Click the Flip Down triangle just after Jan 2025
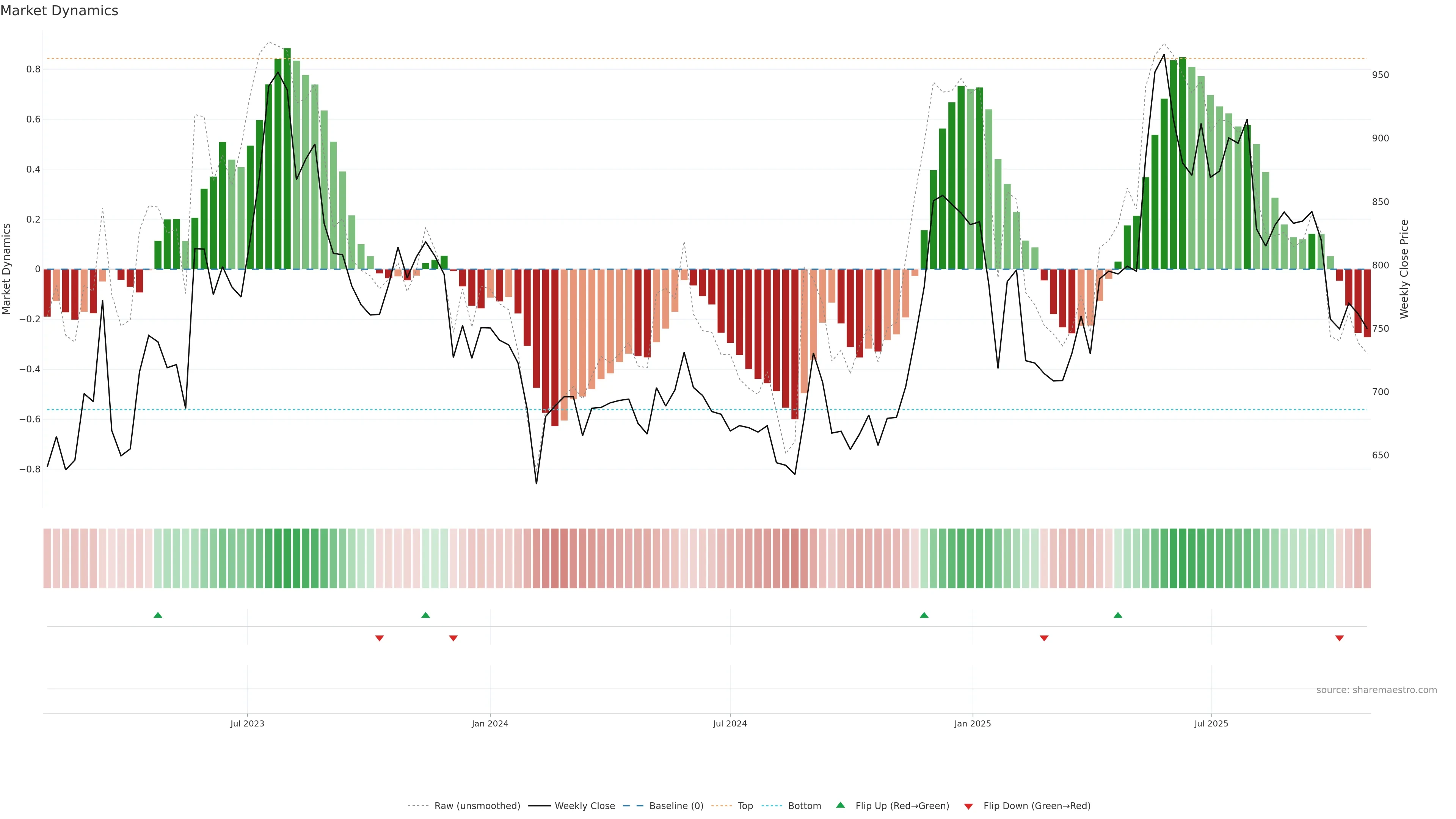 pos(1044,638)
